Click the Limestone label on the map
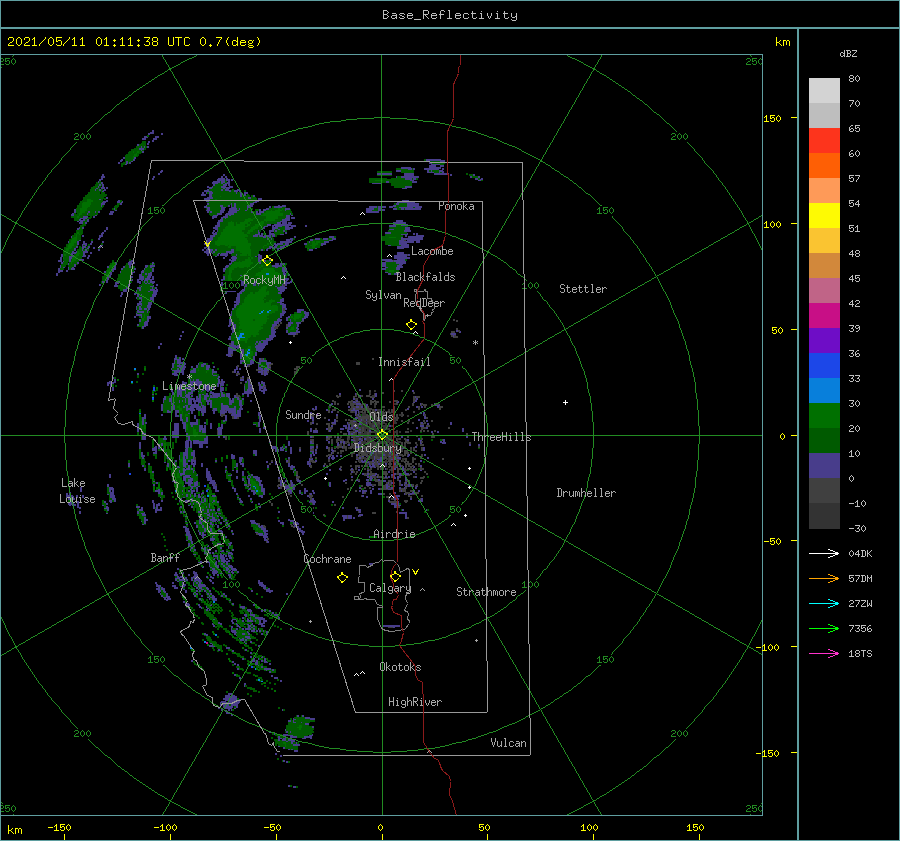 tap(189, 386)
